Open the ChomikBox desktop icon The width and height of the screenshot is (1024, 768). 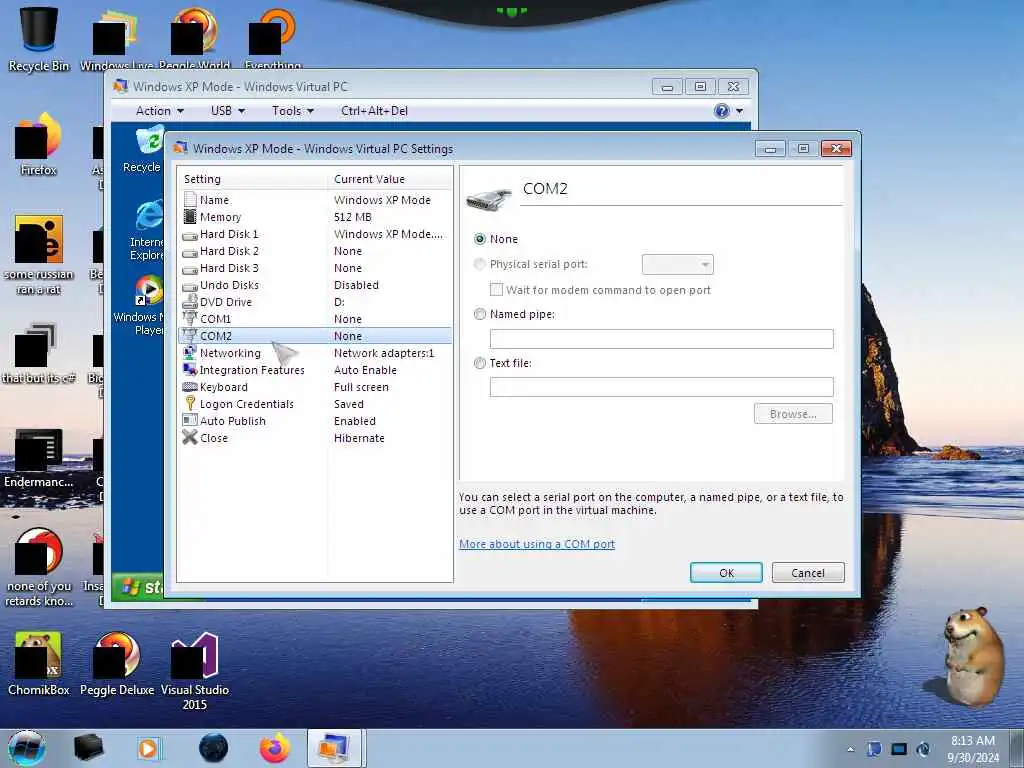pyautogui.click(x=39, y=664)
